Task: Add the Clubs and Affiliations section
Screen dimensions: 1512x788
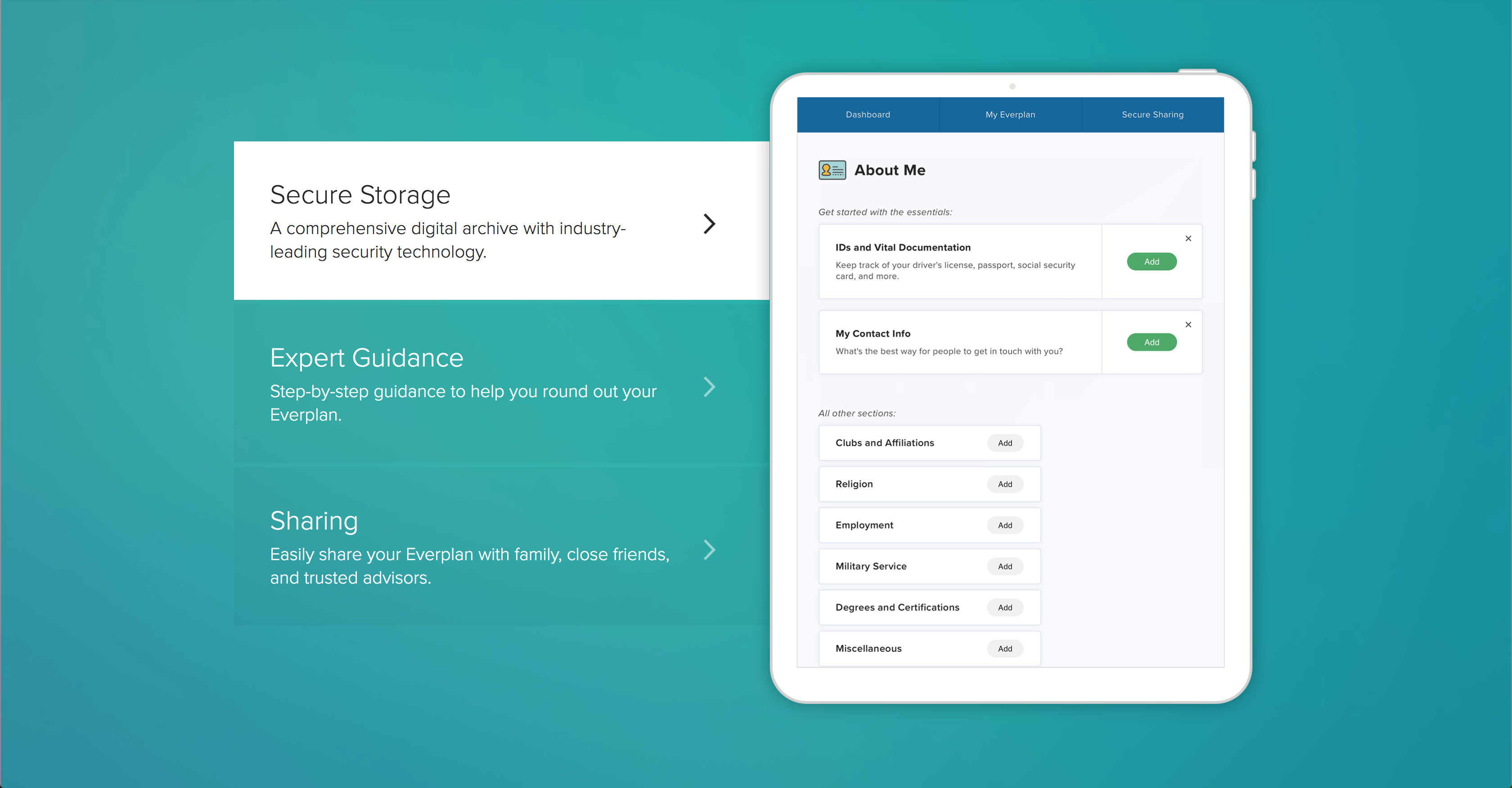Action: pyautogui.click(x=1005, y=444)
